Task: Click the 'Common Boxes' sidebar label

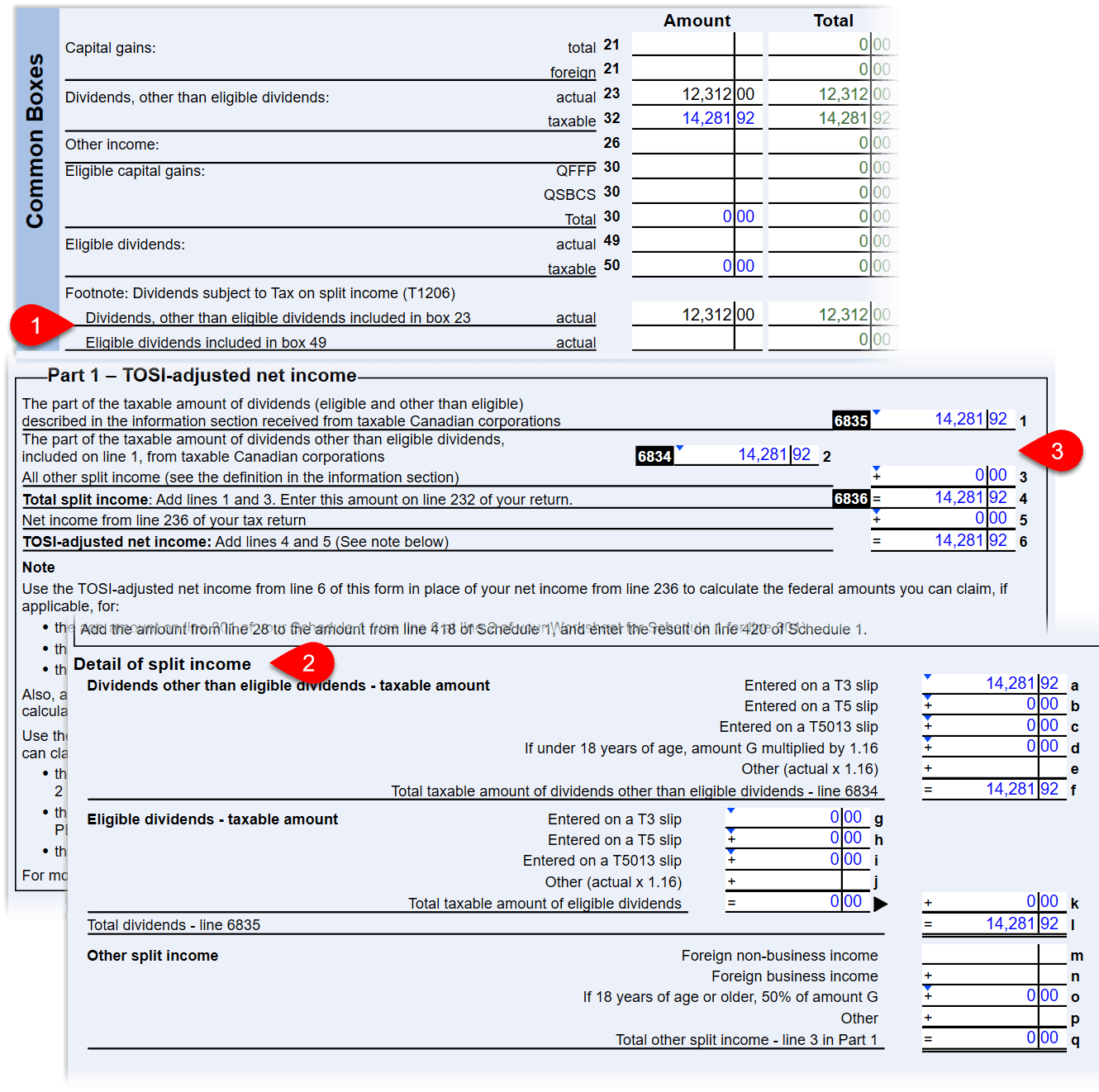Action: click(35, 141)
